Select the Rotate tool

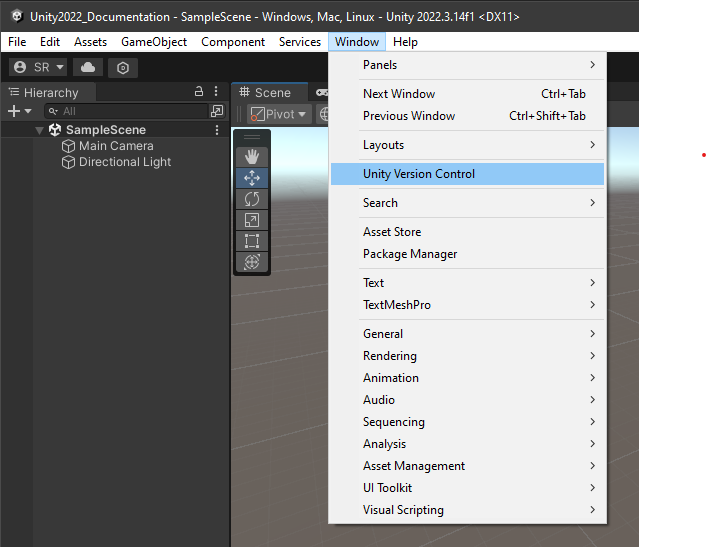click(251, 198)
